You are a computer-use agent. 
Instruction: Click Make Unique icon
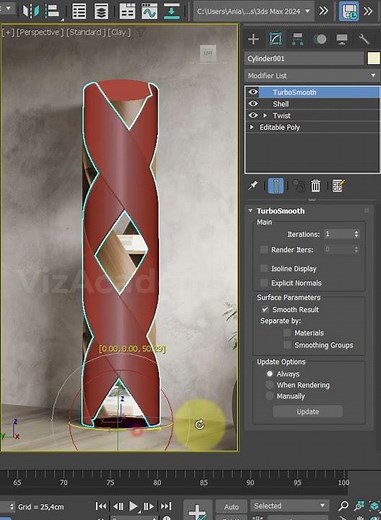298,186
